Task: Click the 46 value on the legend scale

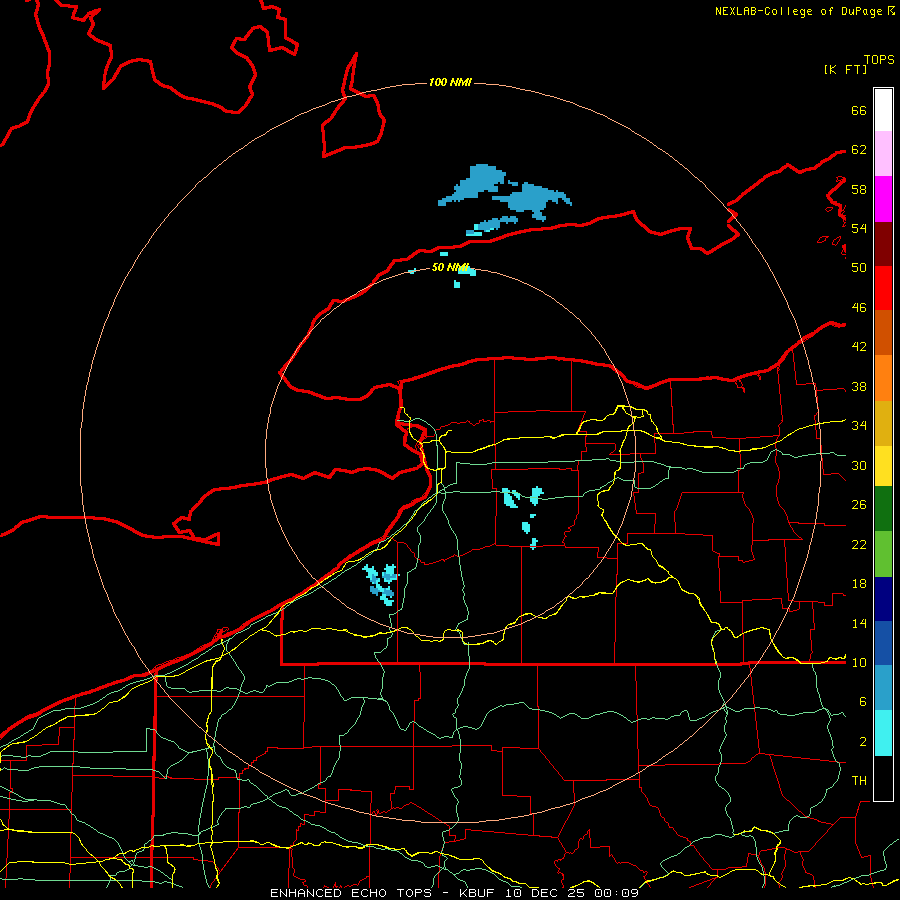Action: pyautogui.click(x=859, y=307)
